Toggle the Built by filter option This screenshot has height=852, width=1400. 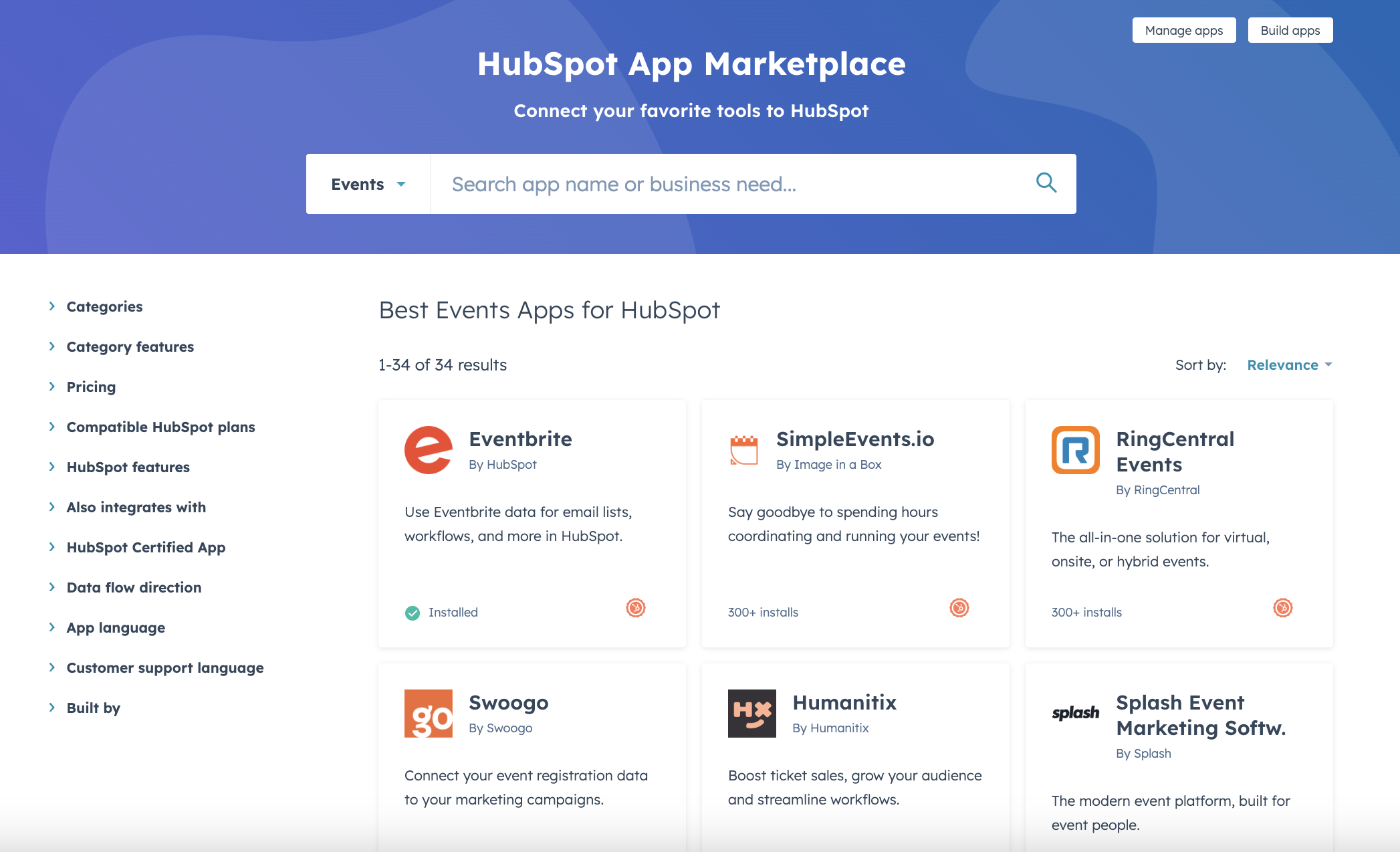(x=93, y=707)
